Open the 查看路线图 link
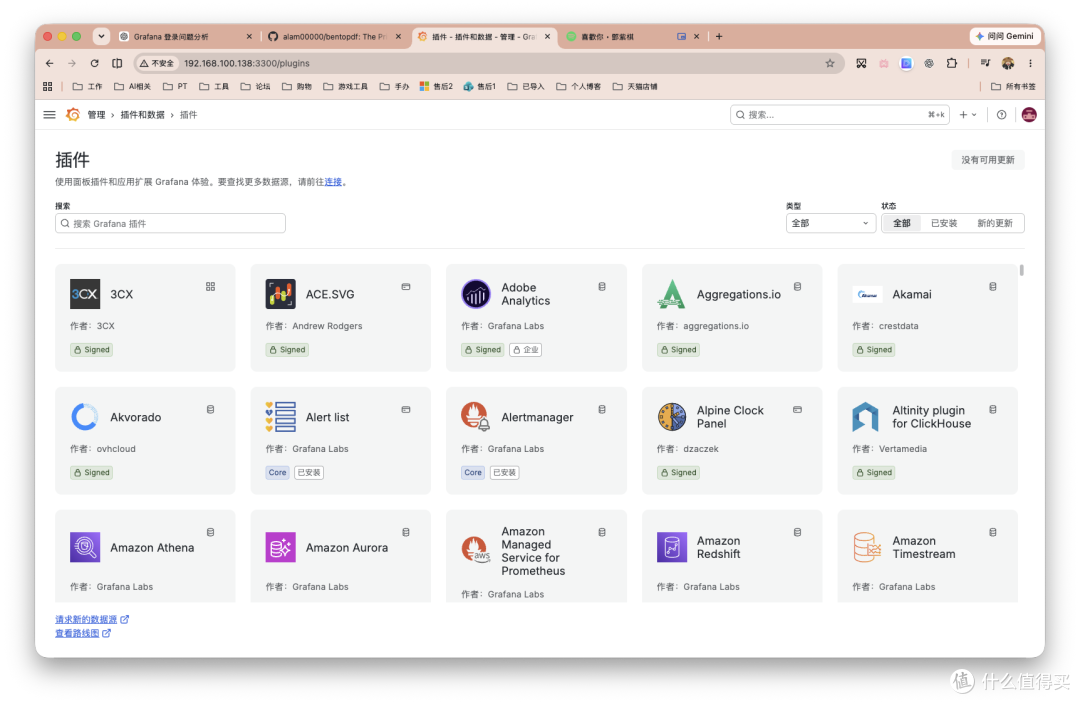 coord(83,633)
